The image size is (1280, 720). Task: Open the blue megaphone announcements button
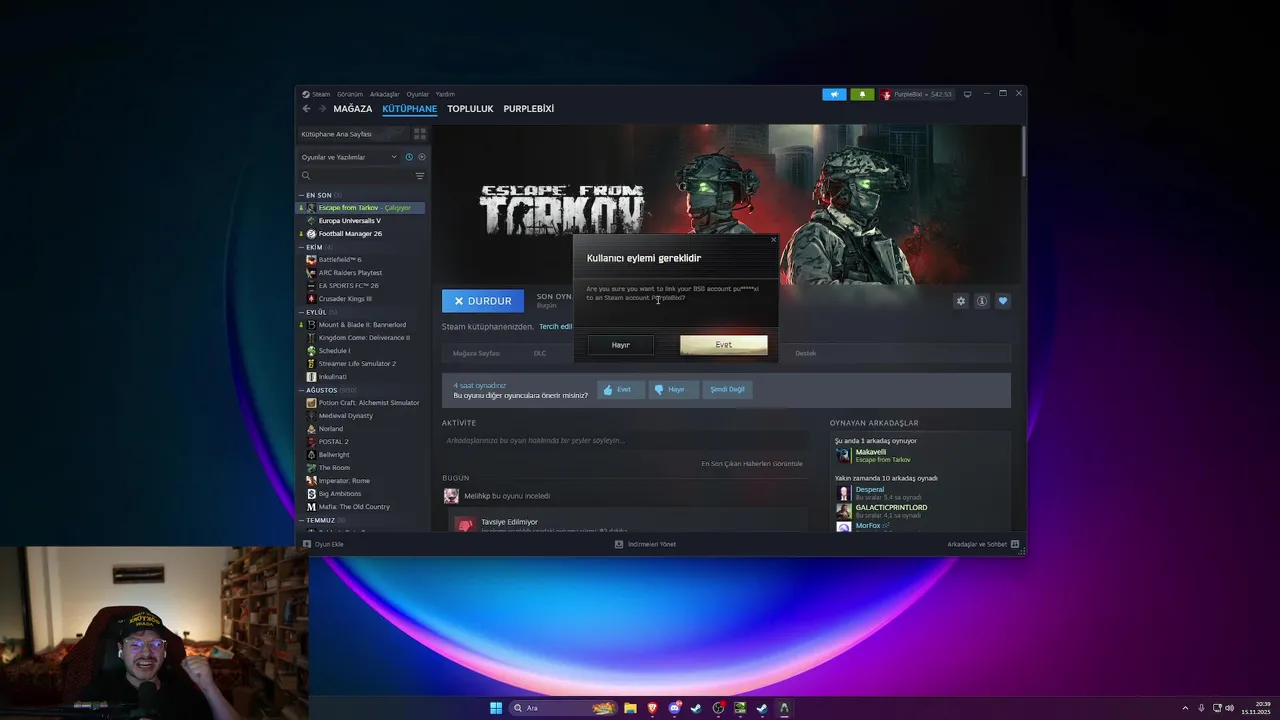834,94
